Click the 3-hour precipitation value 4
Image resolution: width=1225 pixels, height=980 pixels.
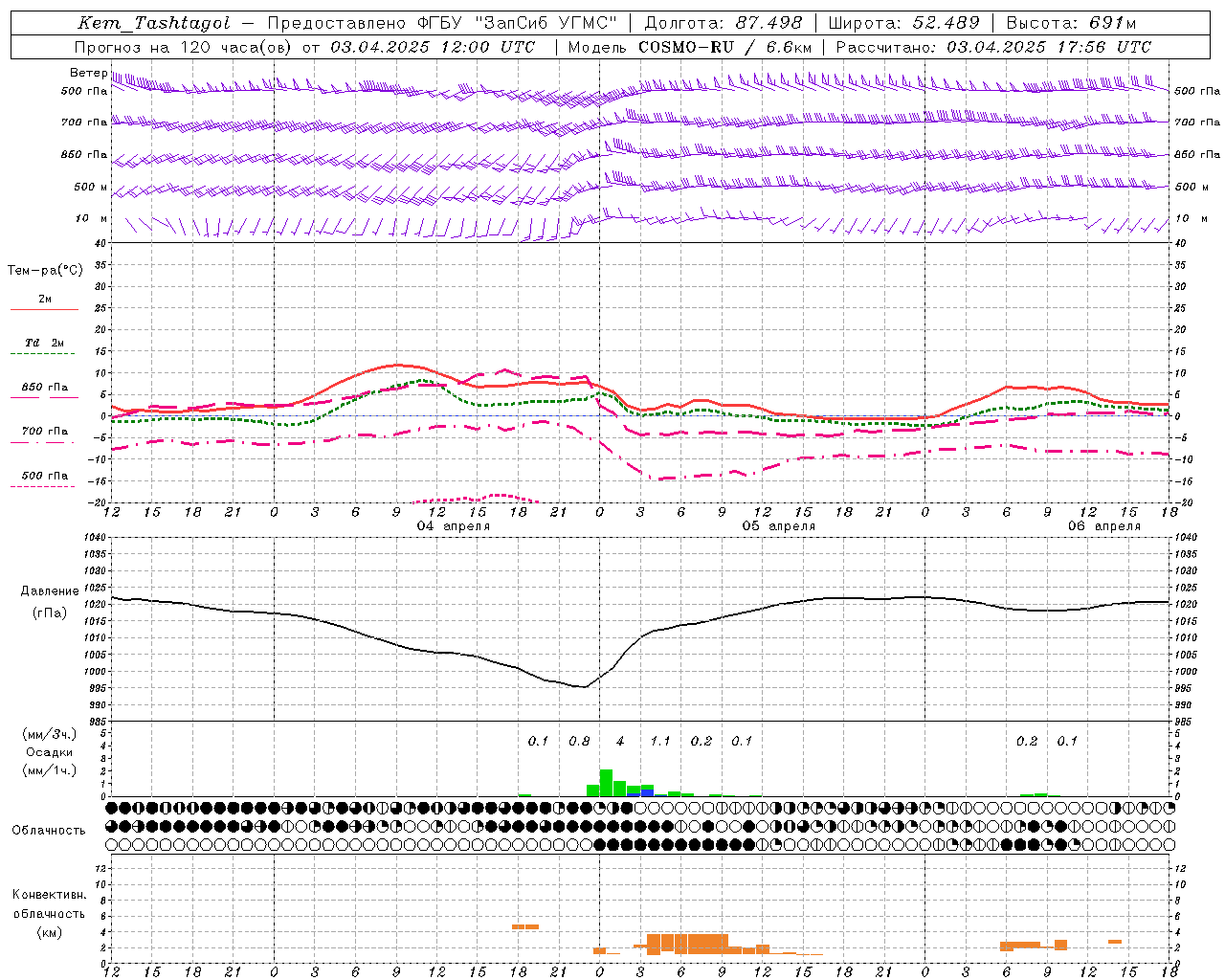tap(620, 742)
